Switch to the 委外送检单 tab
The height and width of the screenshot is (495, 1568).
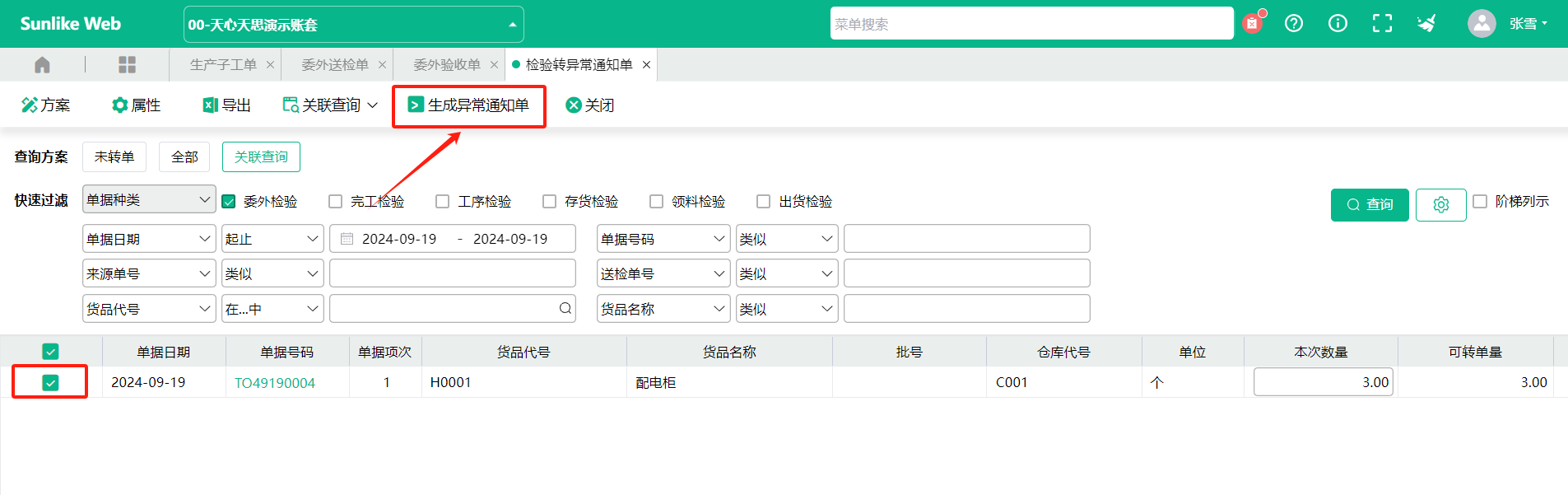point(335,64)
